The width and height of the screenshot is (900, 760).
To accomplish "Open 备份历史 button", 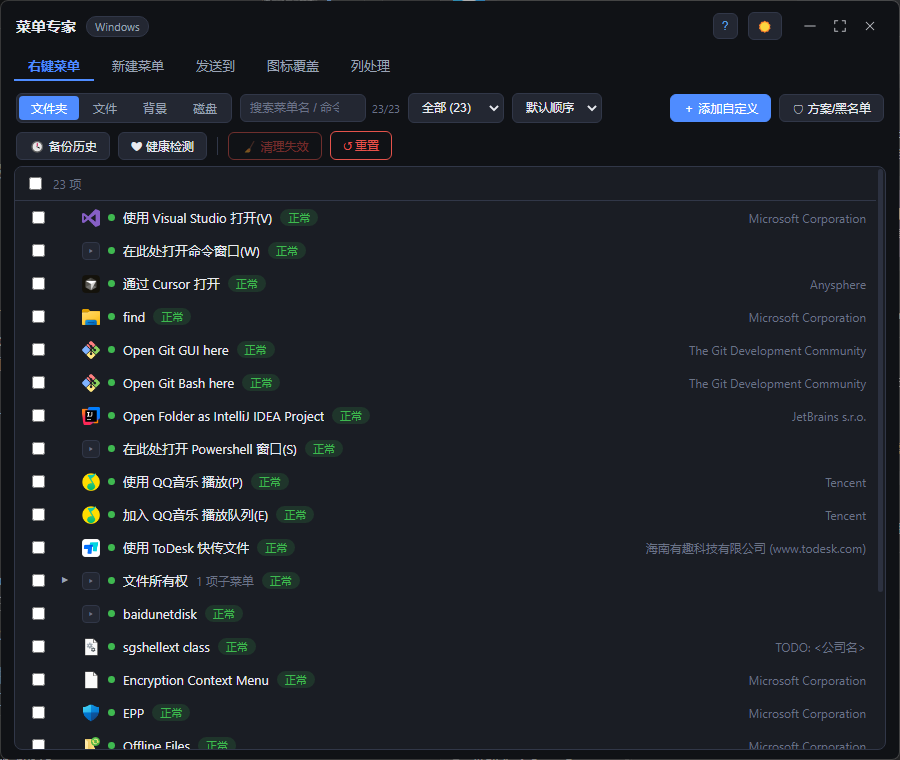I will (63, 146).
